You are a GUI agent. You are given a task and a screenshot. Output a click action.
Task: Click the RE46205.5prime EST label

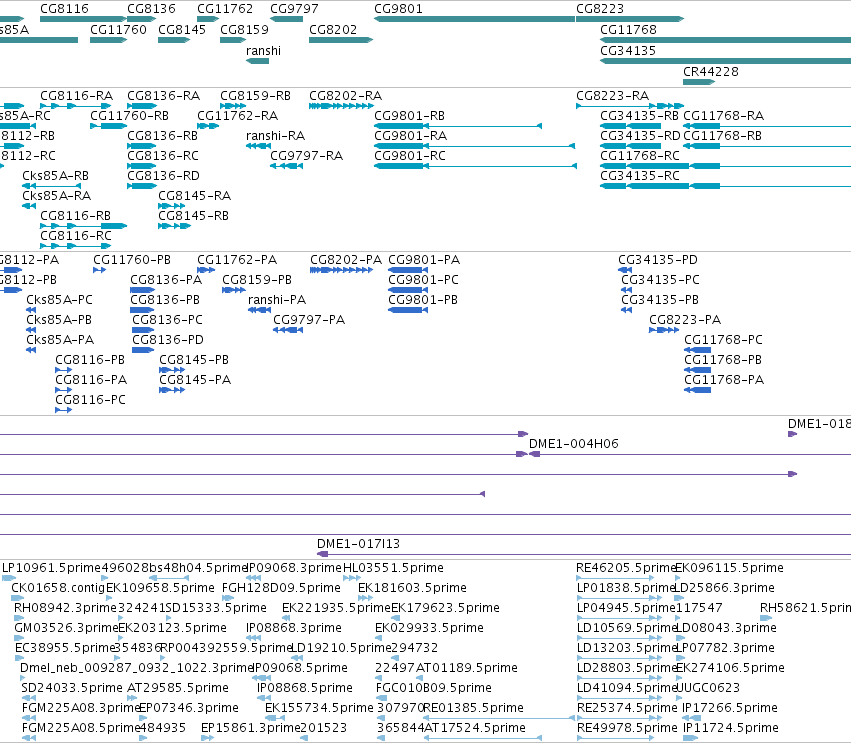click(626, 568)
